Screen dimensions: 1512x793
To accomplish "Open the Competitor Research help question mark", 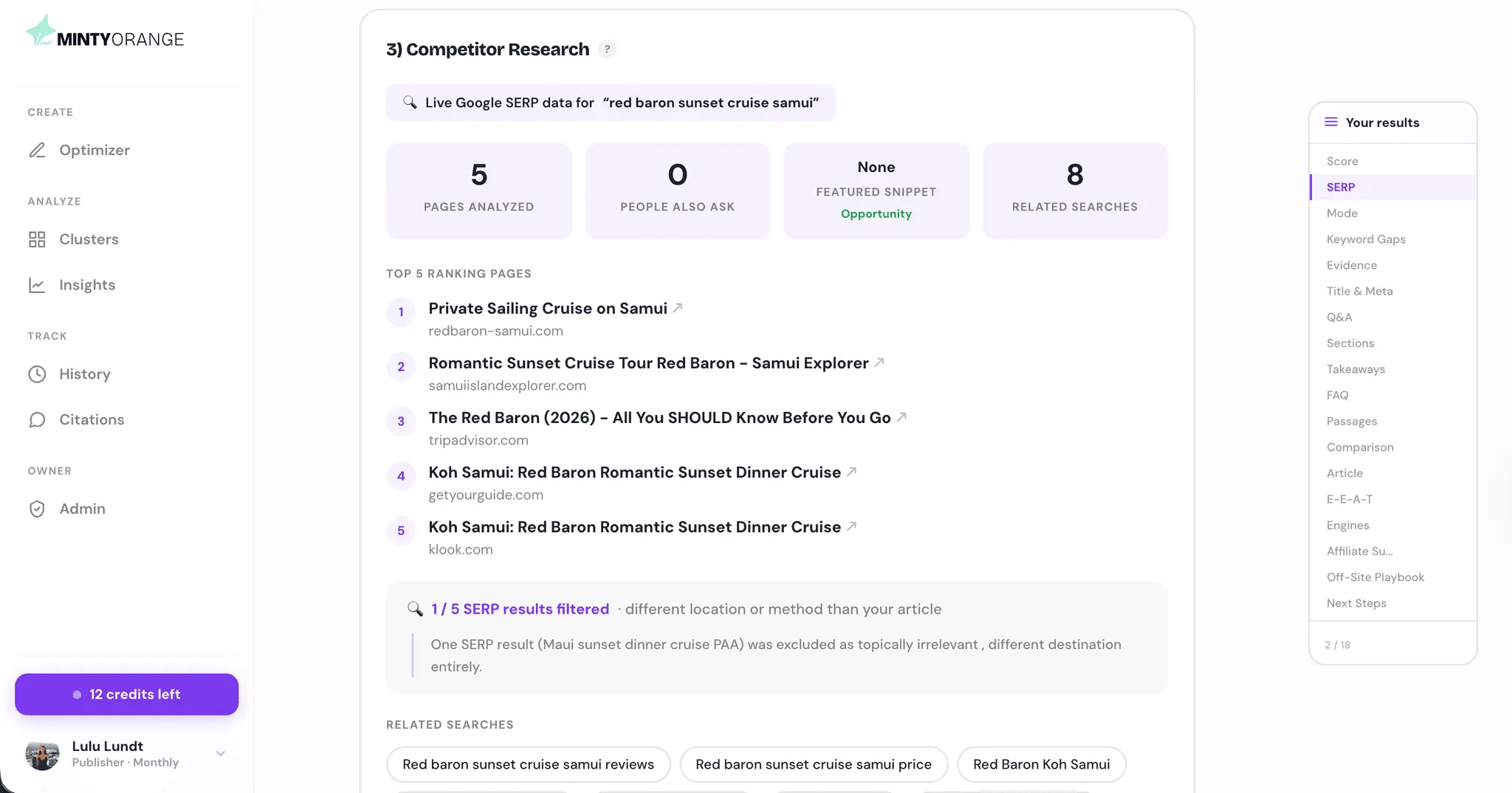I will [x=607, y=49].
